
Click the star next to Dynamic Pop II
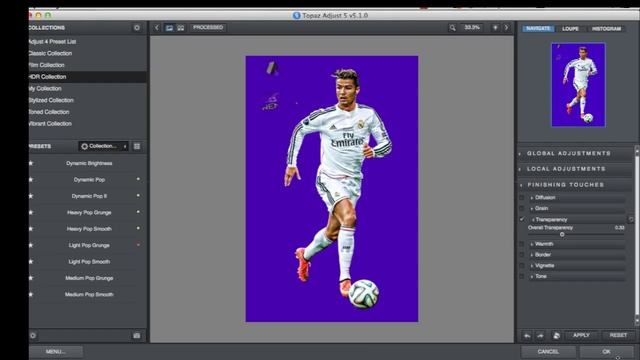point(31,196)
